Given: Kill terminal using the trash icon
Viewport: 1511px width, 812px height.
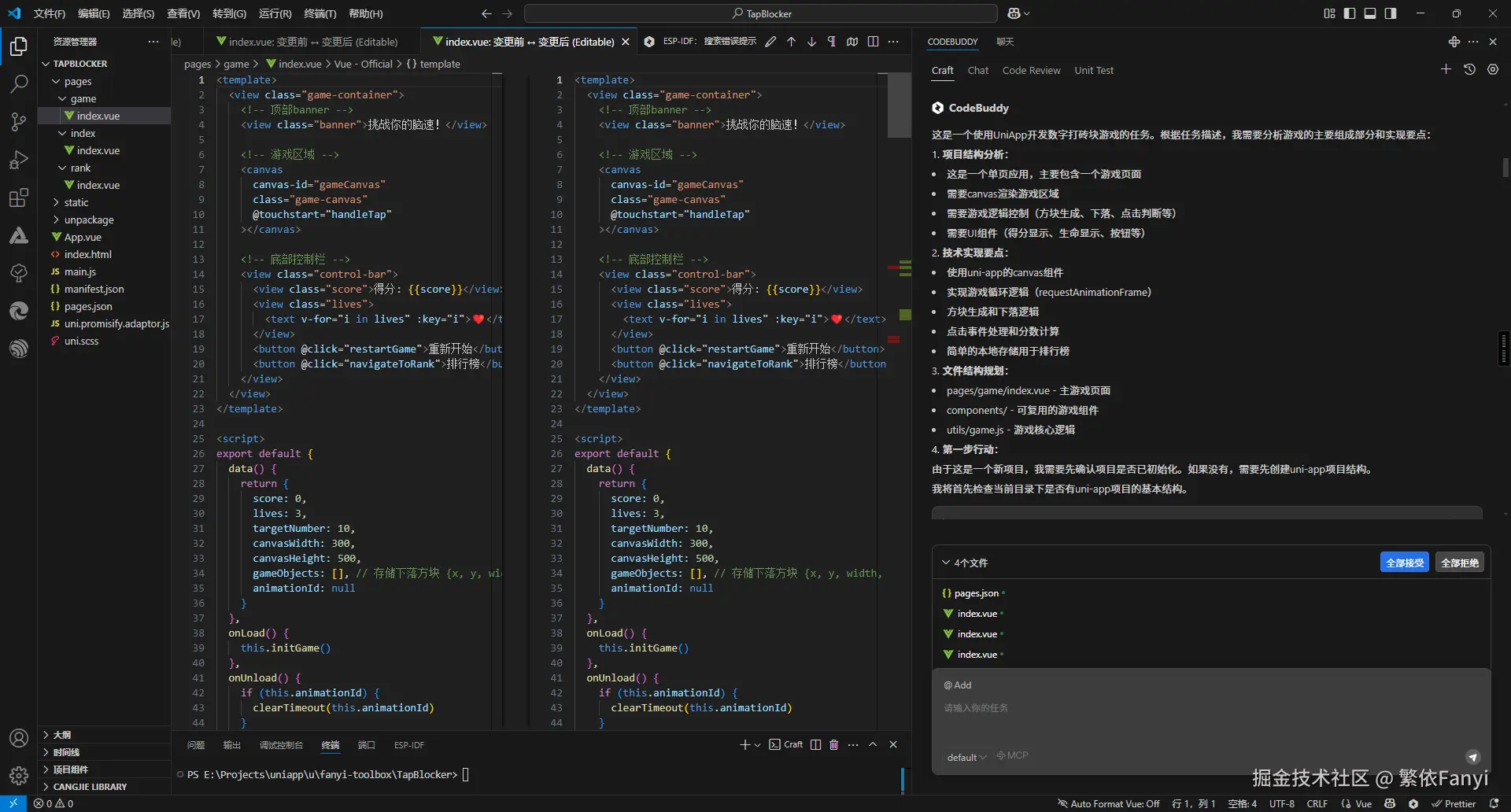Looking at the screenshot, I should coord(834,744).
